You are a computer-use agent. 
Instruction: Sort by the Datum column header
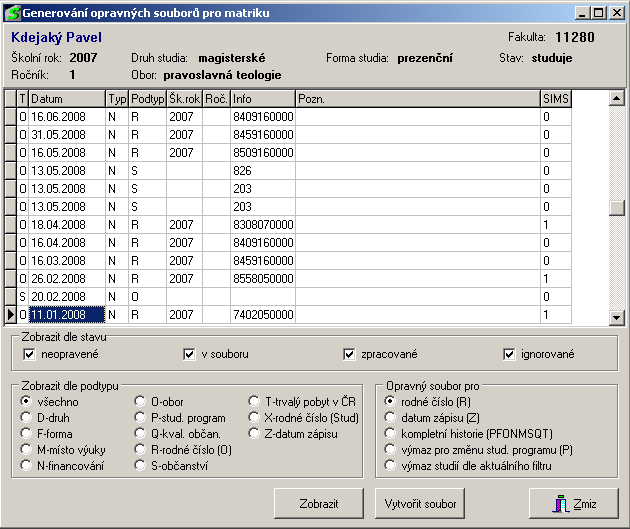(67, 99)
